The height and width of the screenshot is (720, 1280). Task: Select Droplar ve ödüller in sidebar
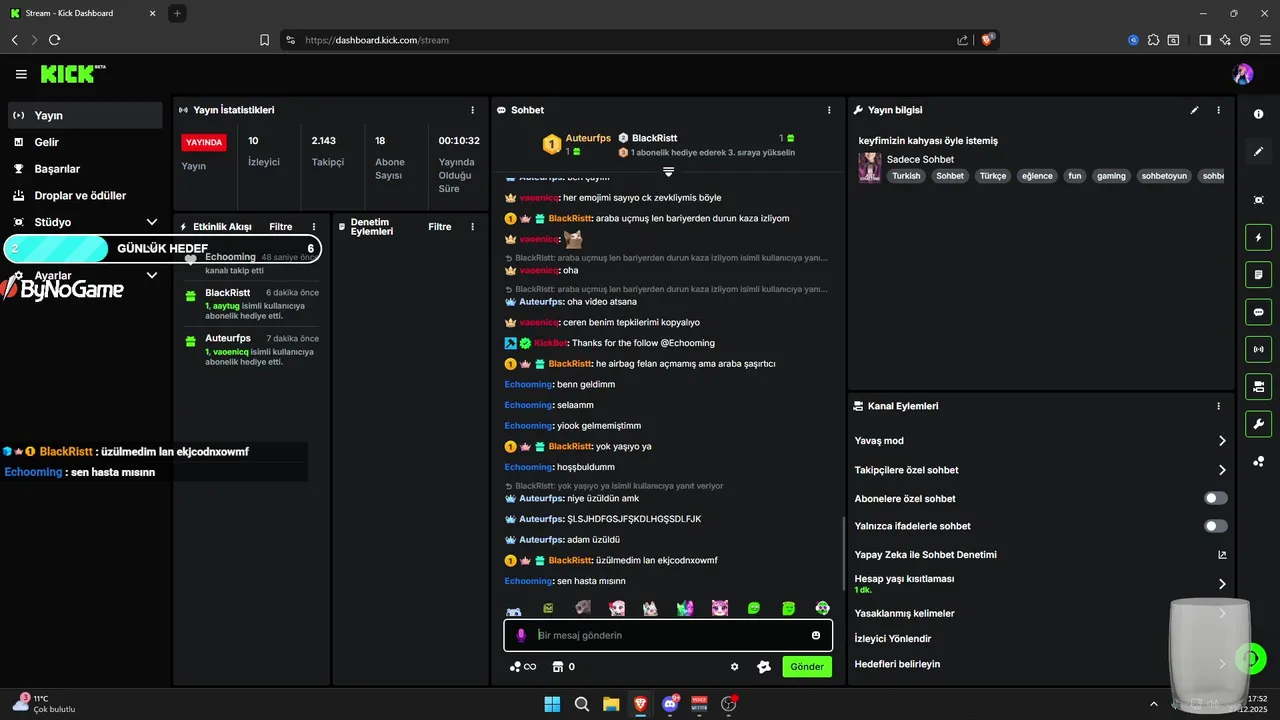coord(85,196)
